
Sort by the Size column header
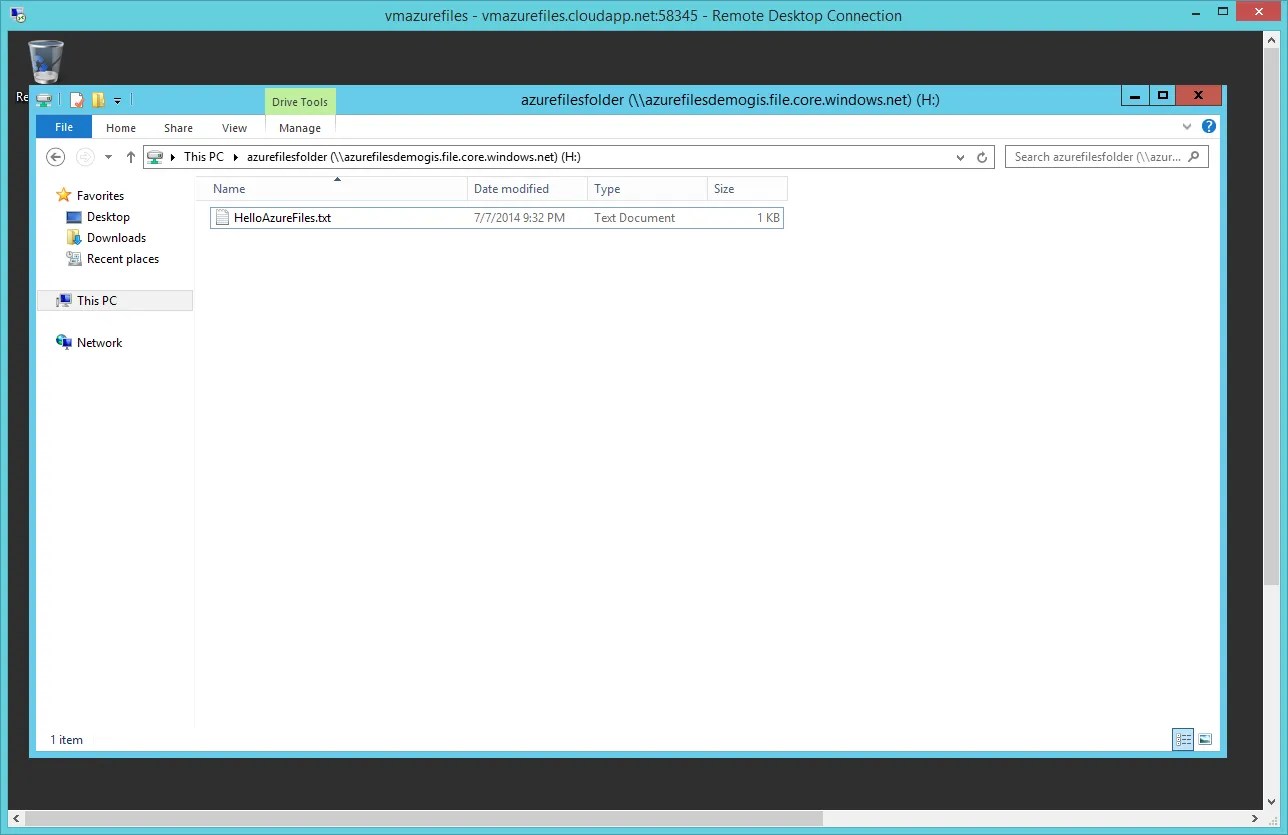click(747, 189)
